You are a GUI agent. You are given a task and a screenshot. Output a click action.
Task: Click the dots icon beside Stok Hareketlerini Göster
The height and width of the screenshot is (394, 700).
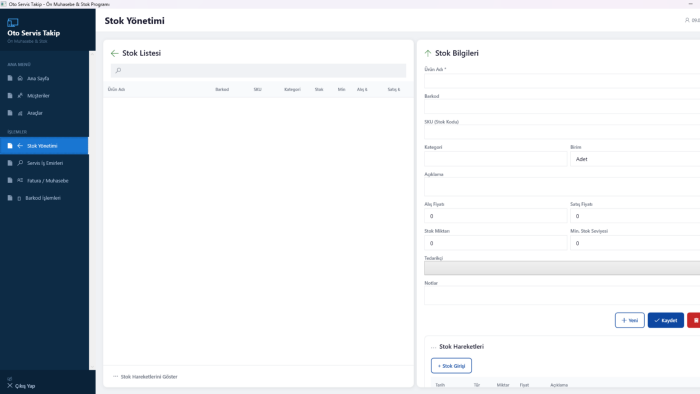click(116, 377)
